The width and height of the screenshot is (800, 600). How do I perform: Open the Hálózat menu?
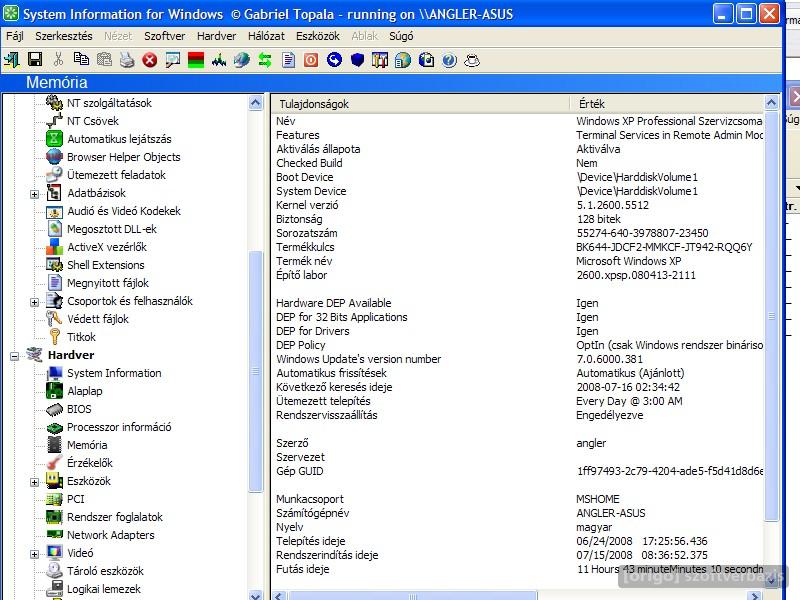click(266, 36)
